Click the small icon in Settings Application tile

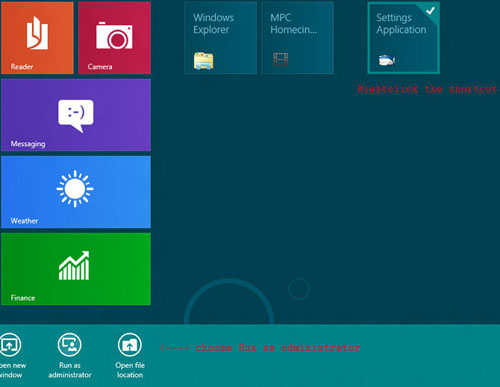(387, 60)
